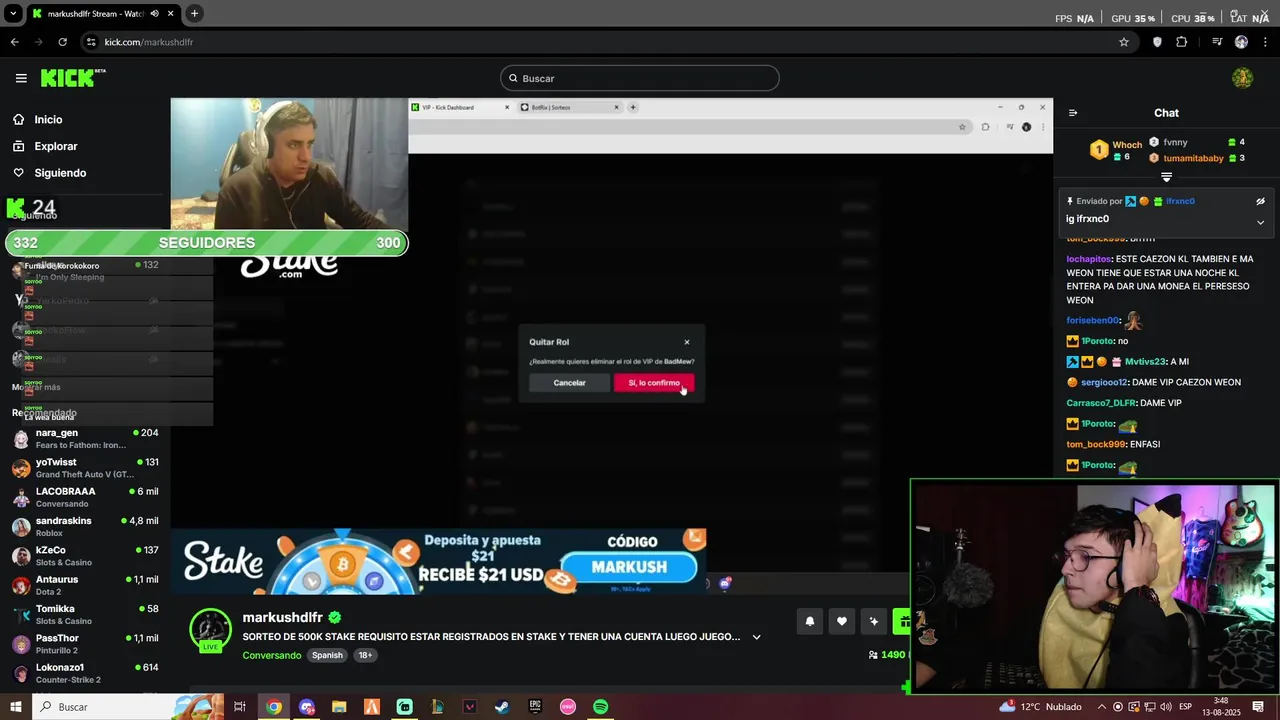Click Cancelar in the Quitar Rol dialog

pos(570,383)
